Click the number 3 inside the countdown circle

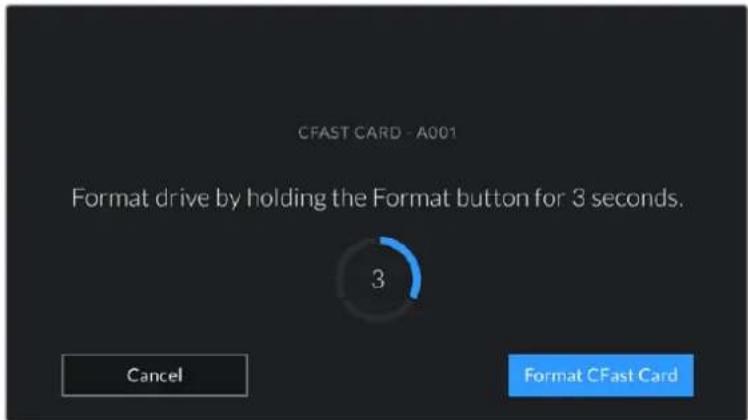[378, 279]
